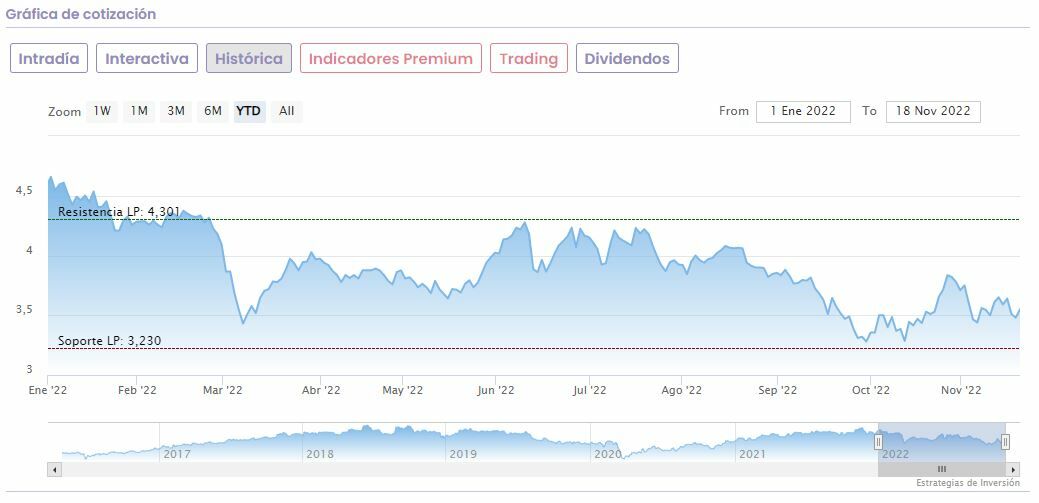
Task: Choose the 3M zoom range
Action: coord(176,111)
